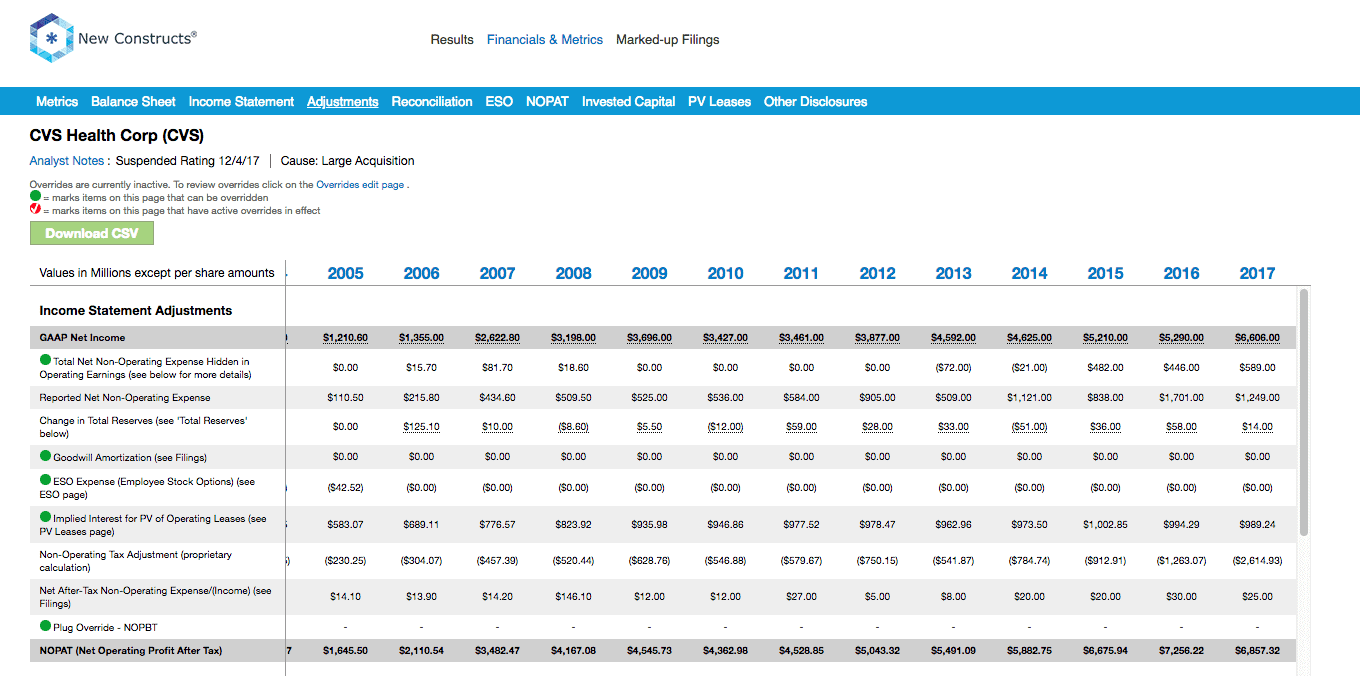Select the Adjustments section
Image resolution: width=1360 pixels, height=676 pixels.
[343, 102]
